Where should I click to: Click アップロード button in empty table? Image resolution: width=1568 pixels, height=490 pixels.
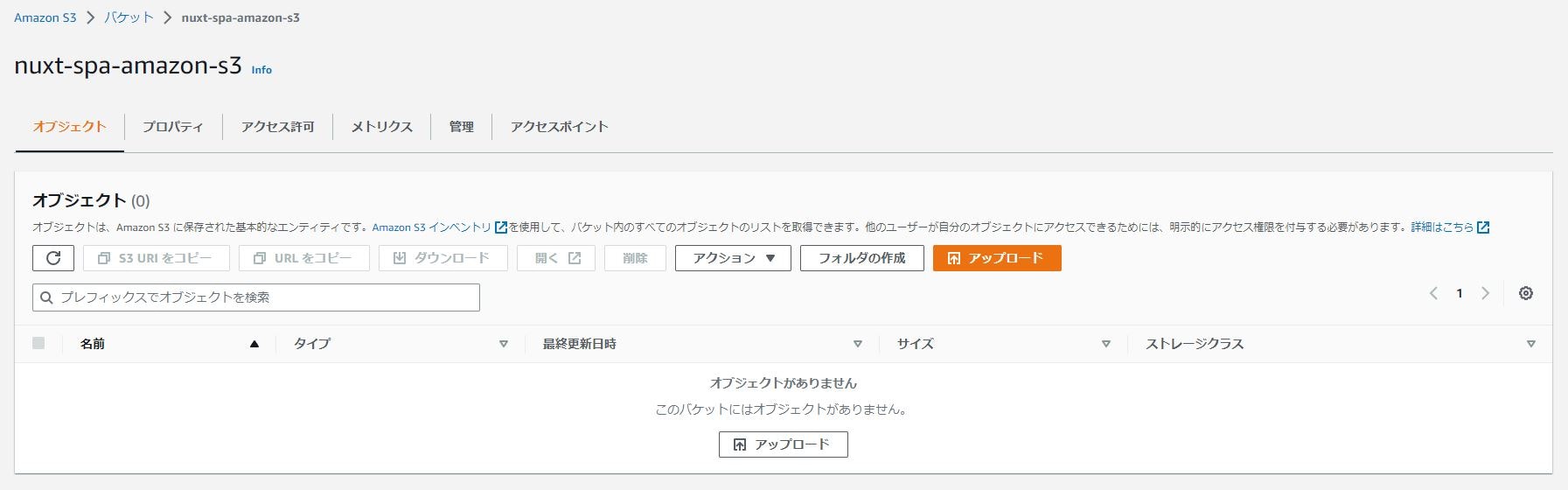tap(784, 444)
